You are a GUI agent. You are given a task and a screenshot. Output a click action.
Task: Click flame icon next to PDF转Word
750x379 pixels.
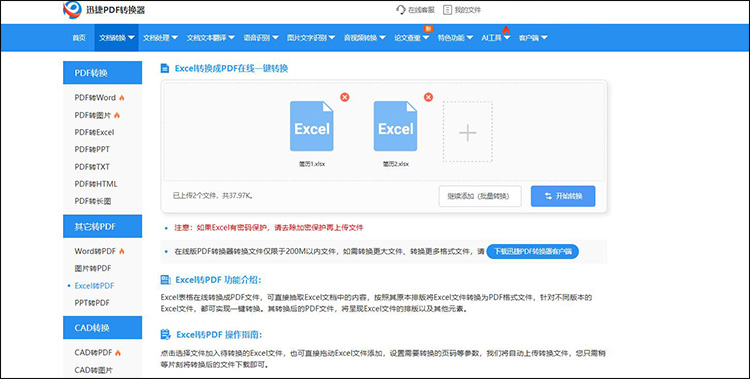tap(121, 98)
